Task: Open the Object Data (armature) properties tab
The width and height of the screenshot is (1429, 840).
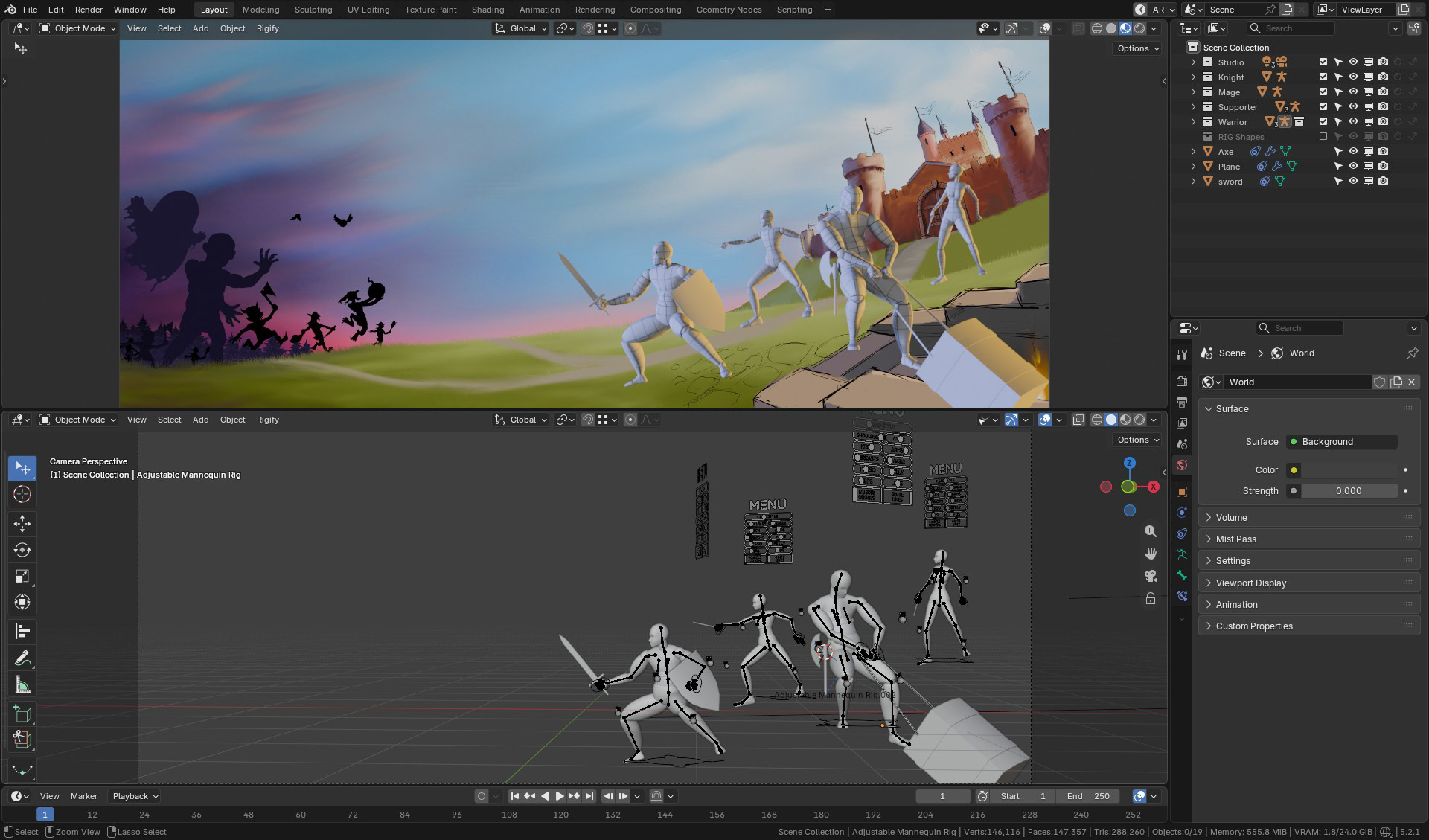Action: [x=1181, y=554]
